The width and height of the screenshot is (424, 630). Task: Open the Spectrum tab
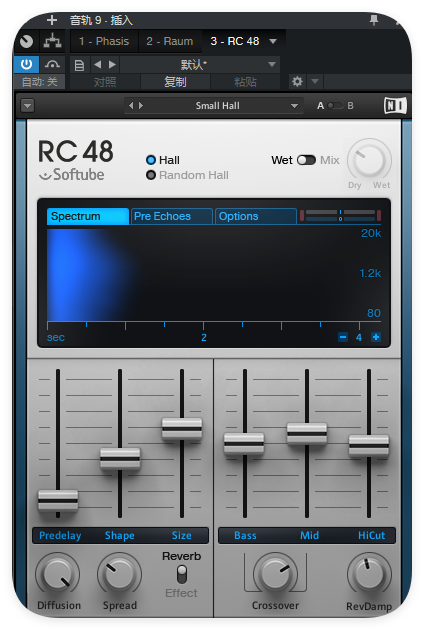(x=88, y=216)
